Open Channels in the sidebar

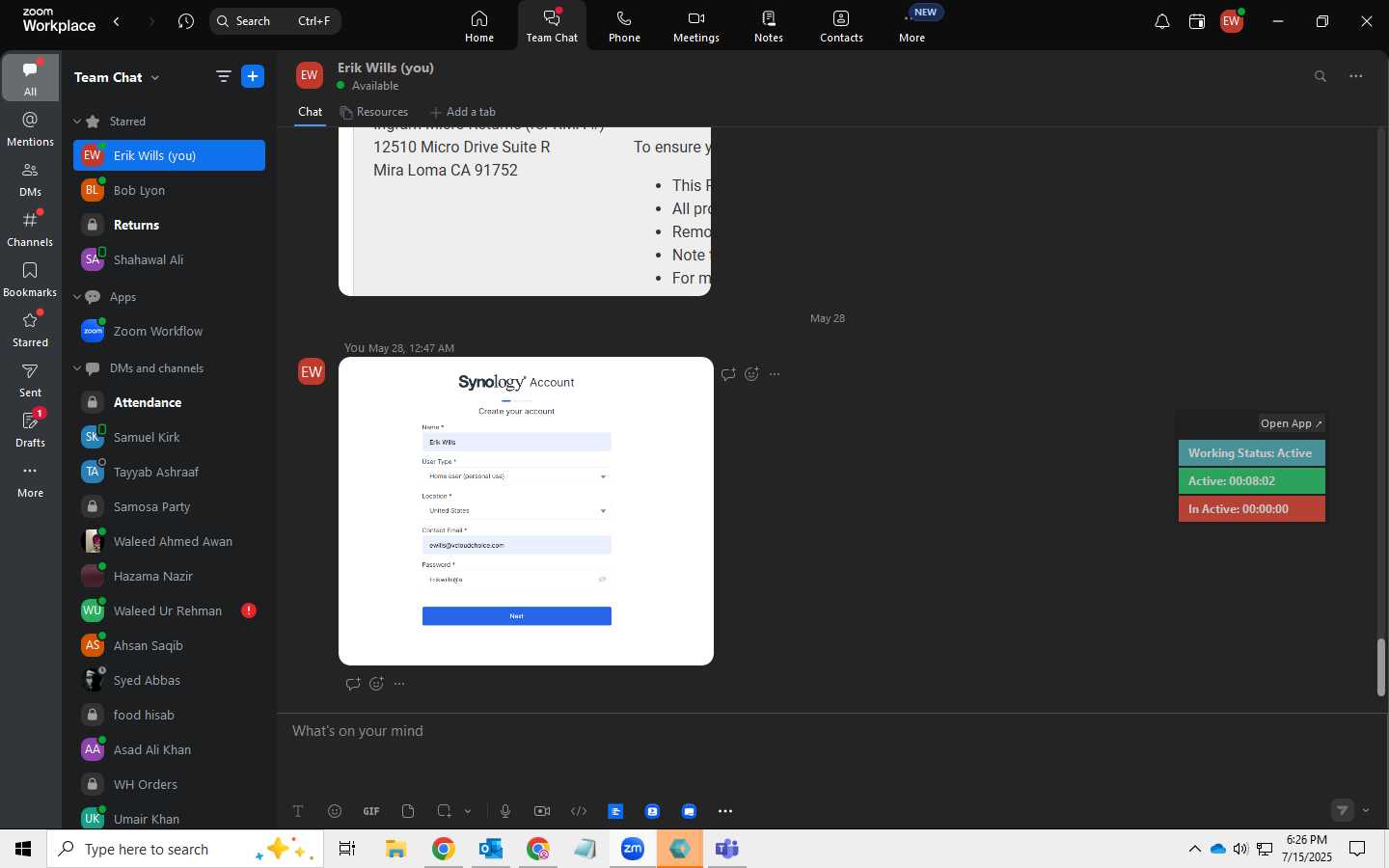click(31, 230)
